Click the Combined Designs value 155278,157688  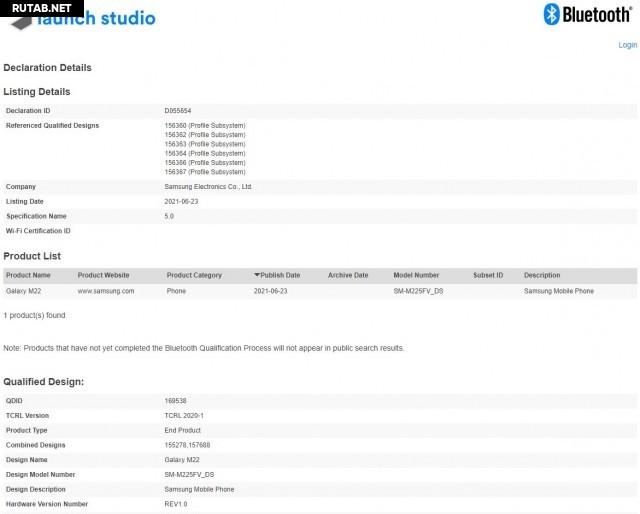pos(187,445)
